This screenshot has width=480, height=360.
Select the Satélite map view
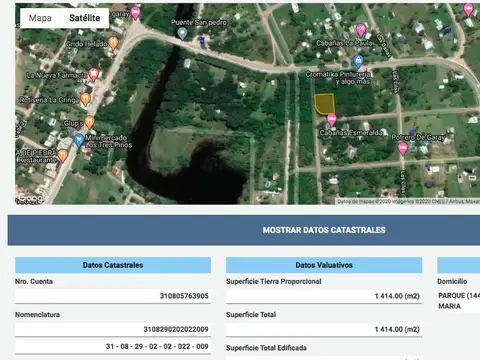click(x=84, y=18)
